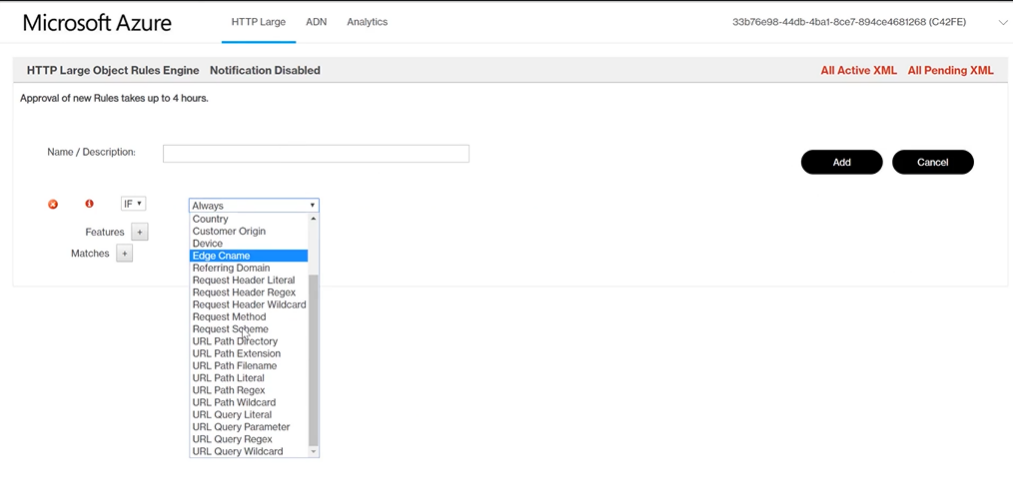Screen dimensions: 1013x493
Task: Click the red delete rule icon
Action: (x=53, y=204)
